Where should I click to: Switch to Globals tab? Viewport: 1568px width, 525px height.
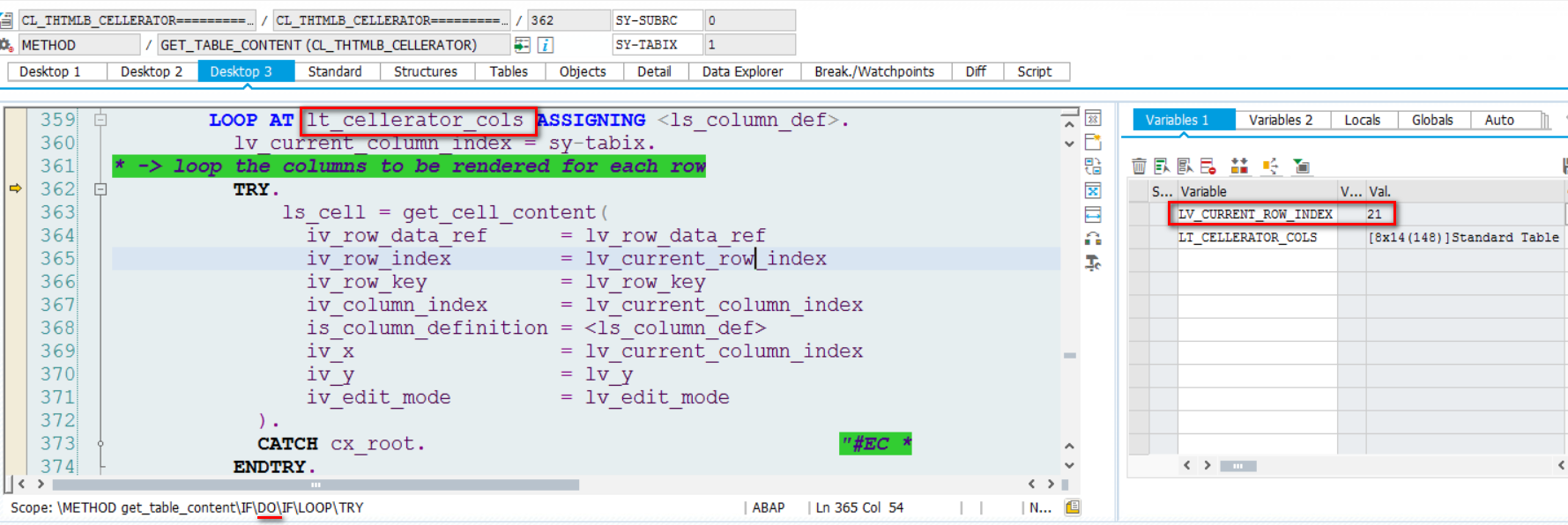1433,120
